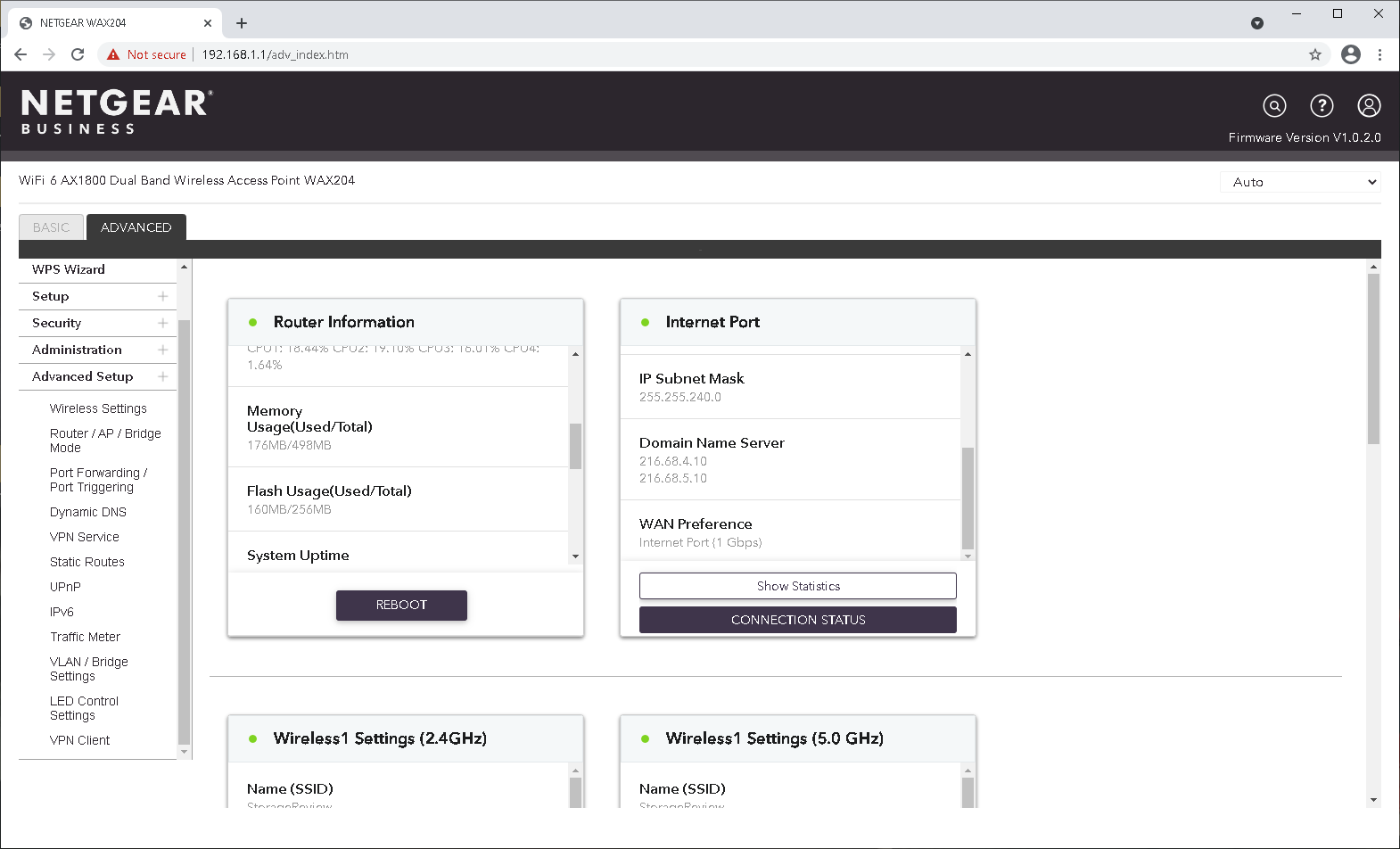Reload the page with refresh icon
The image size is (1400, 849).
click(78, 54)
